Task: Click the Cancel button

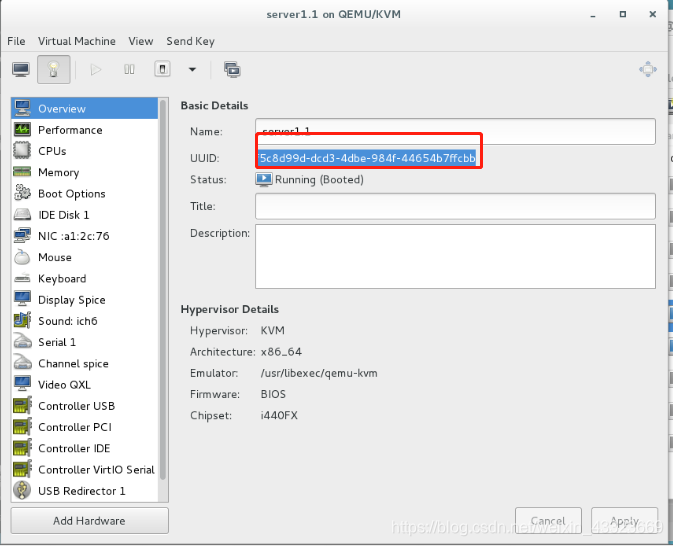Action: (x=548, y=520)
